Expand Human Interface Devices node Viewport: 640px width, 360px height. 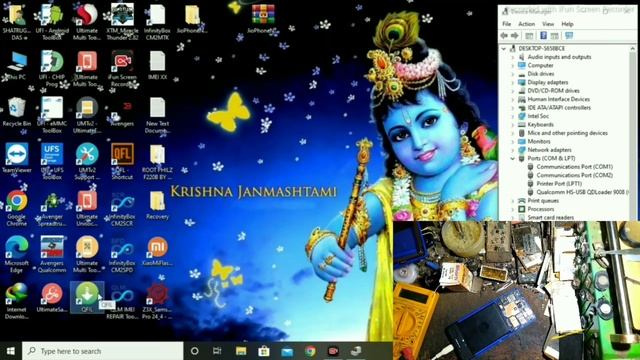tap(513, 99)
